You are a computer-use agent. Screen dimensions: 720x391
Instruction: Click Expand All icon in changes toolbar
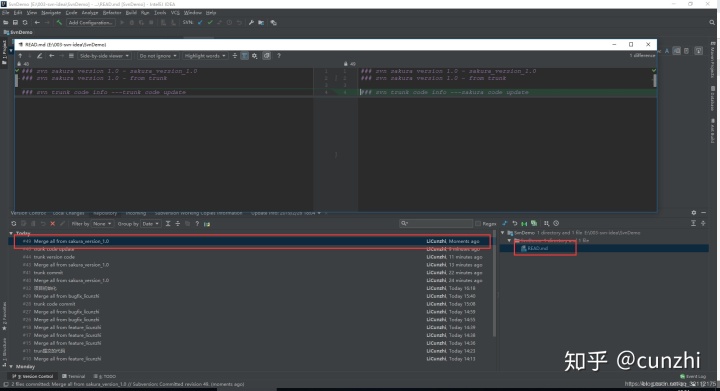pyautogui.click(x=168, y=223)
